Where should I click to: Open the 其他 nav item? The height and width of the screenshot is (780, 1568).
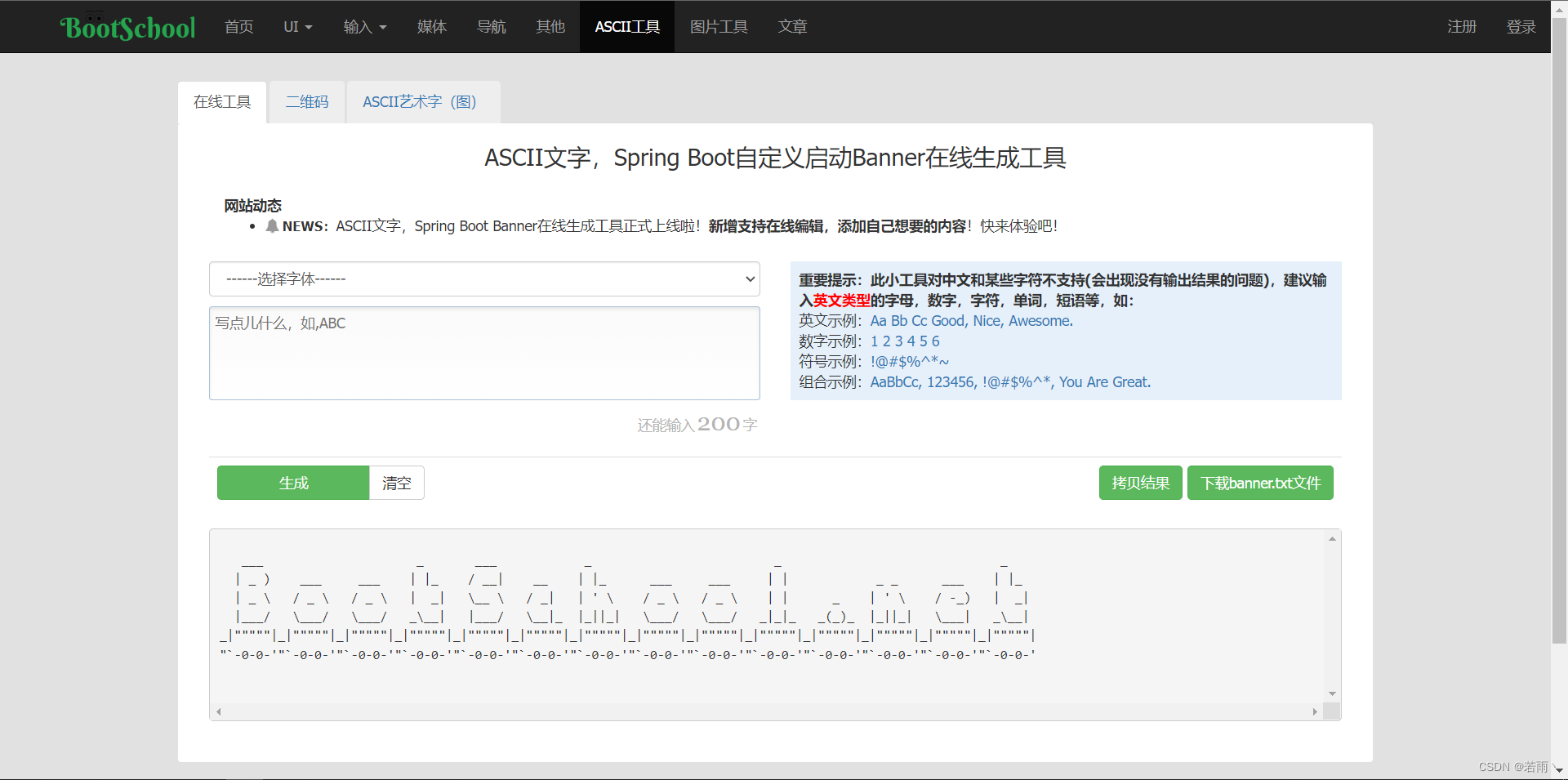pyautogui.click(x=550, y=27)
